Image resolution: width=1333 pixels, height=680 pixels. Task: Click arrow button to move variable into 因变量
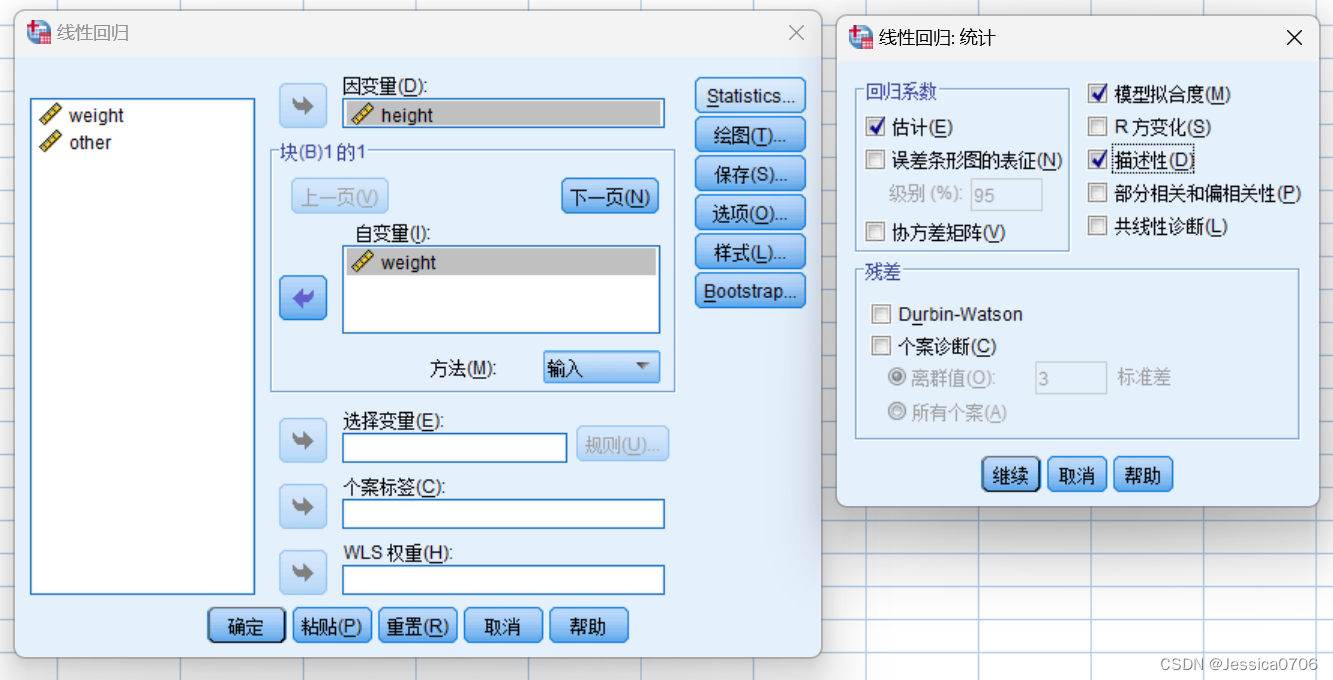point(303,106)
